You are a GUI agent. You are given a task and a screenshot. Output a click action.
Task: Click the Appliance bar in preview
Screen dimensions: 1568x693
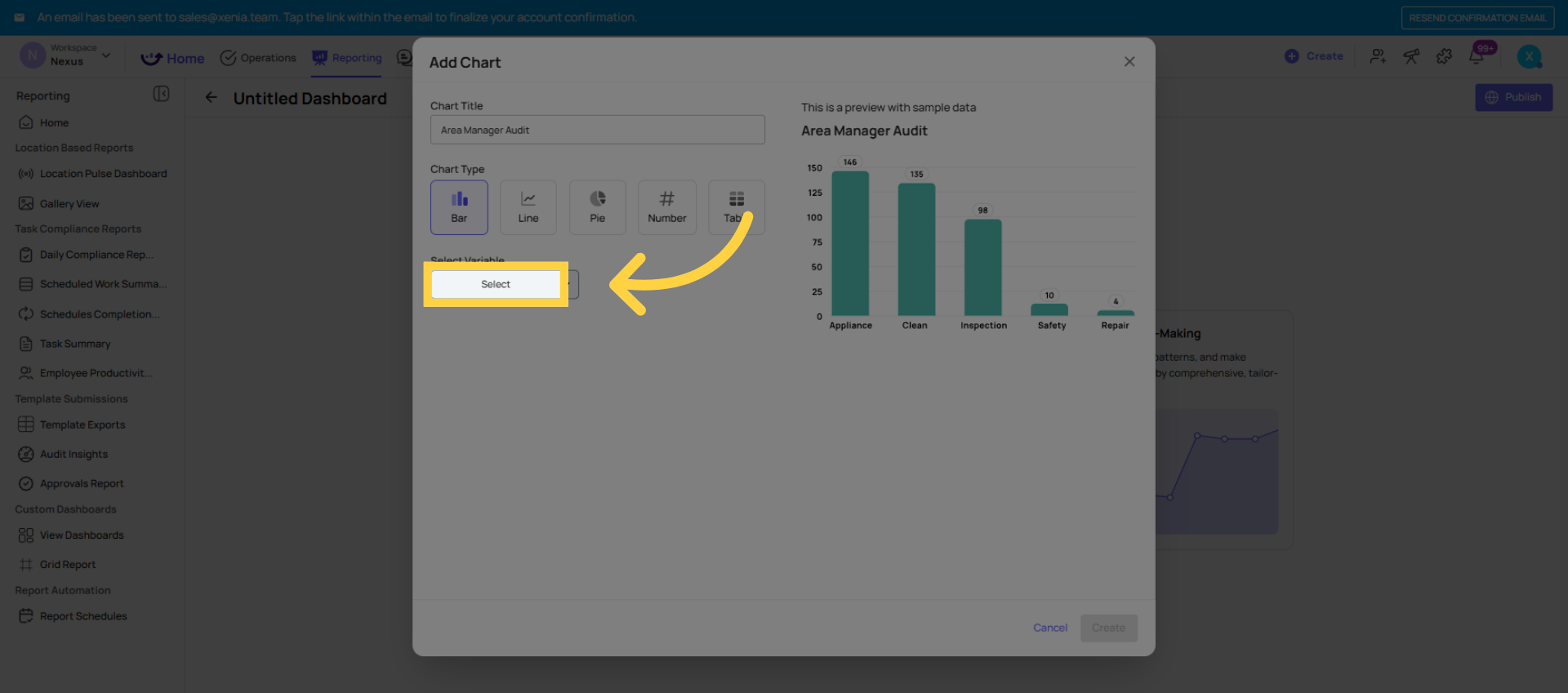coord(850,245)
